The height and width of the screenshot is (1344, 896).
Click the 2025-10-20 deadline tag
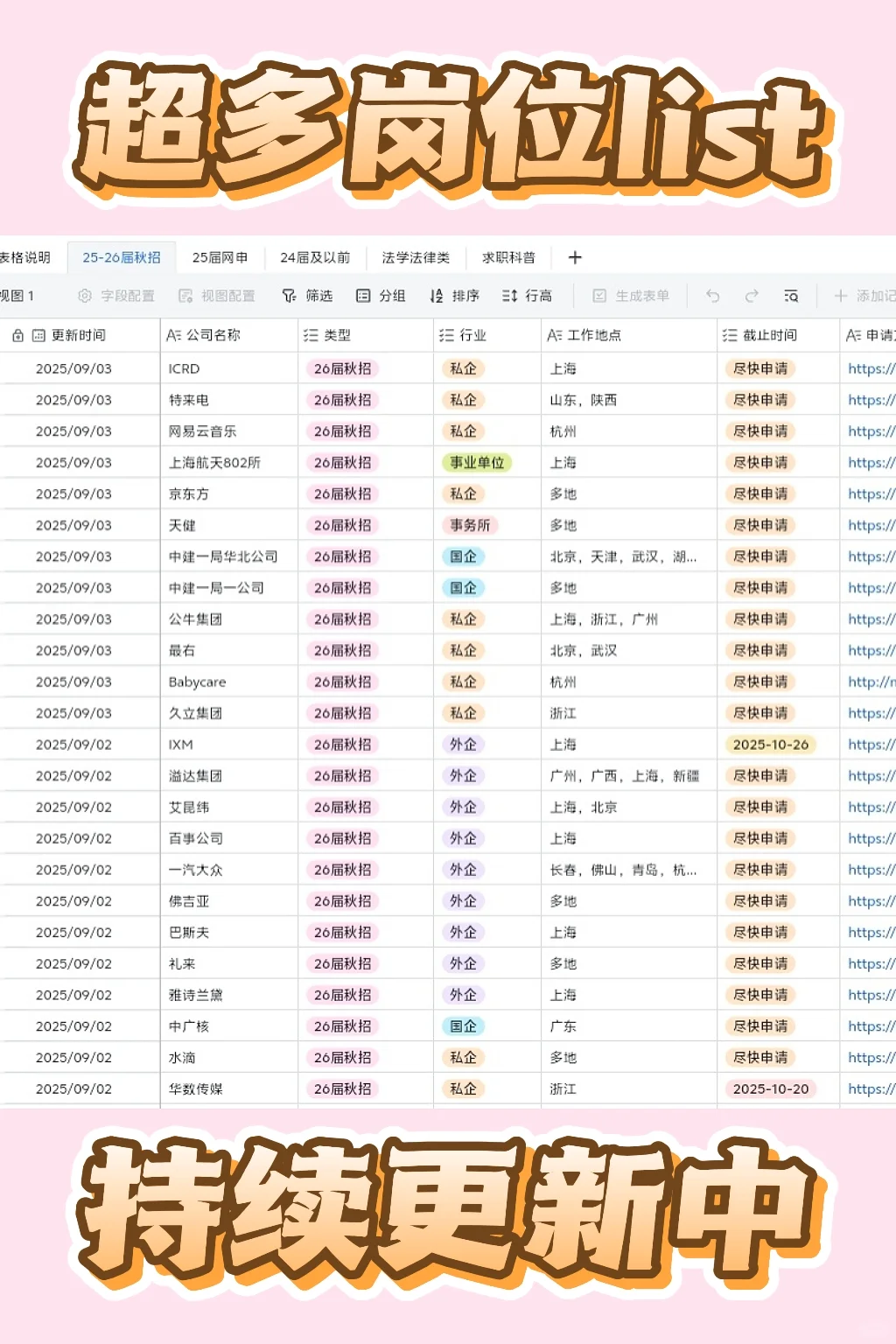pos(771,1088)
